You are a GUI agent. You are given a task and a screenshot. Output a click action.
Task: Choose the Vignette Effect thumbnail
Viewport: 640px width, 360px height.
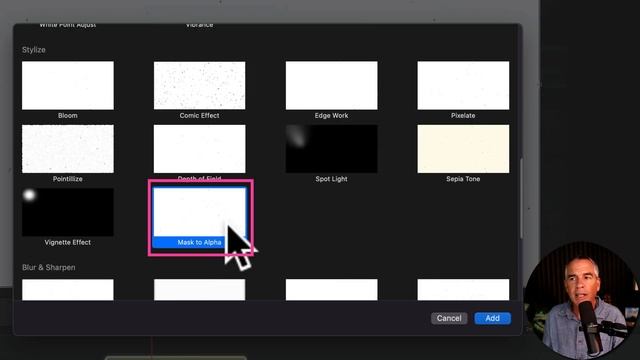tap(68, 212)
